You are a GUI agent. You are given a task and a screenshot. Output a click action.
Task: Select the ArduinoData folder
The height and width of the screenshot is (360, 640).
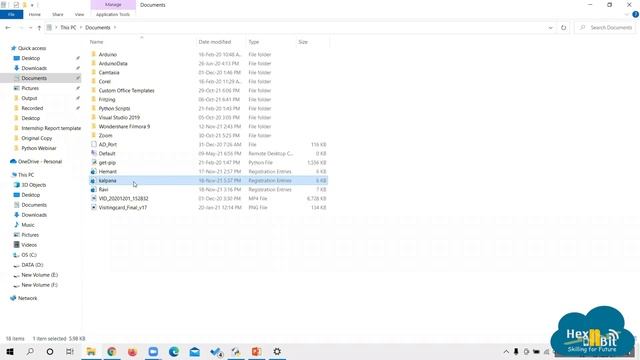pos(113,63)
